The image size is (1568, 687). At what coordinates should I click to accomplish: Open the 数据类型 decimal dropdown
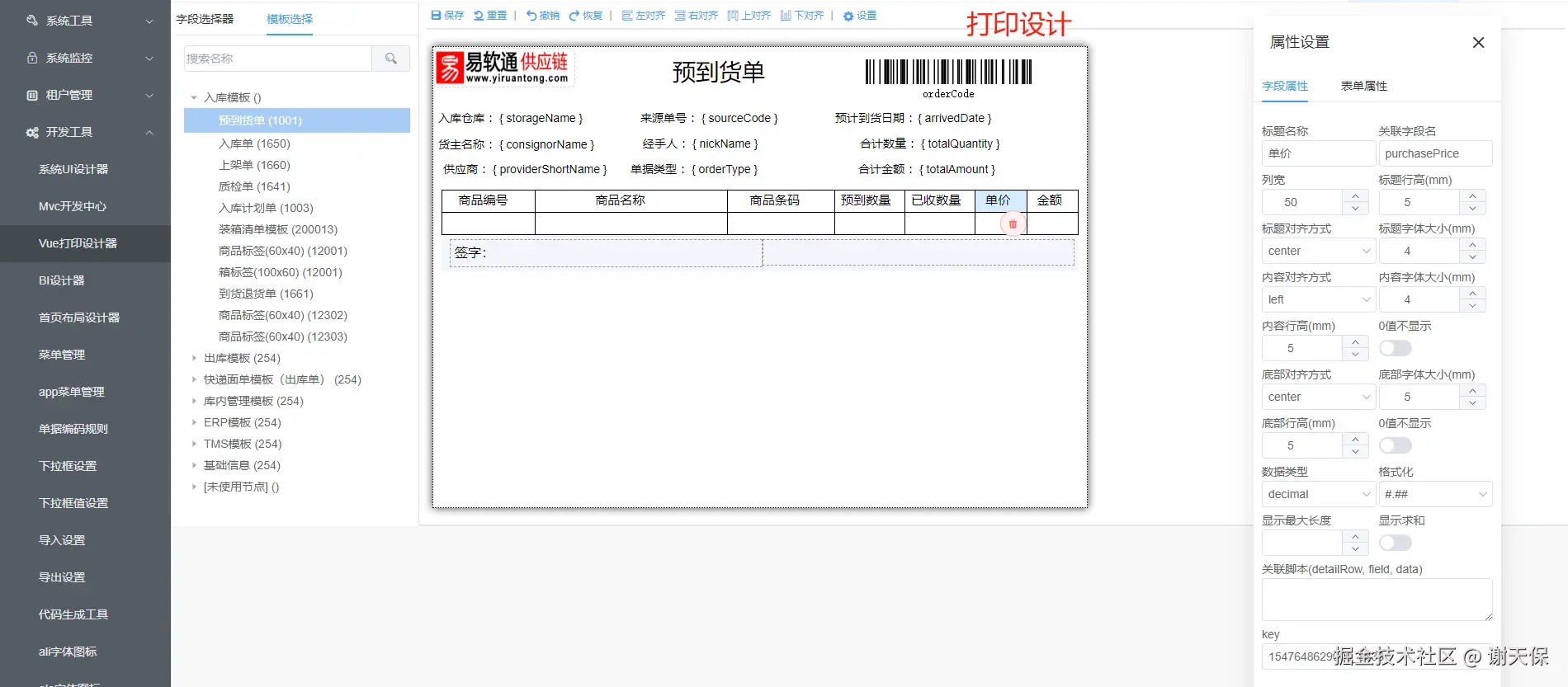click(x=1319, y=494)
